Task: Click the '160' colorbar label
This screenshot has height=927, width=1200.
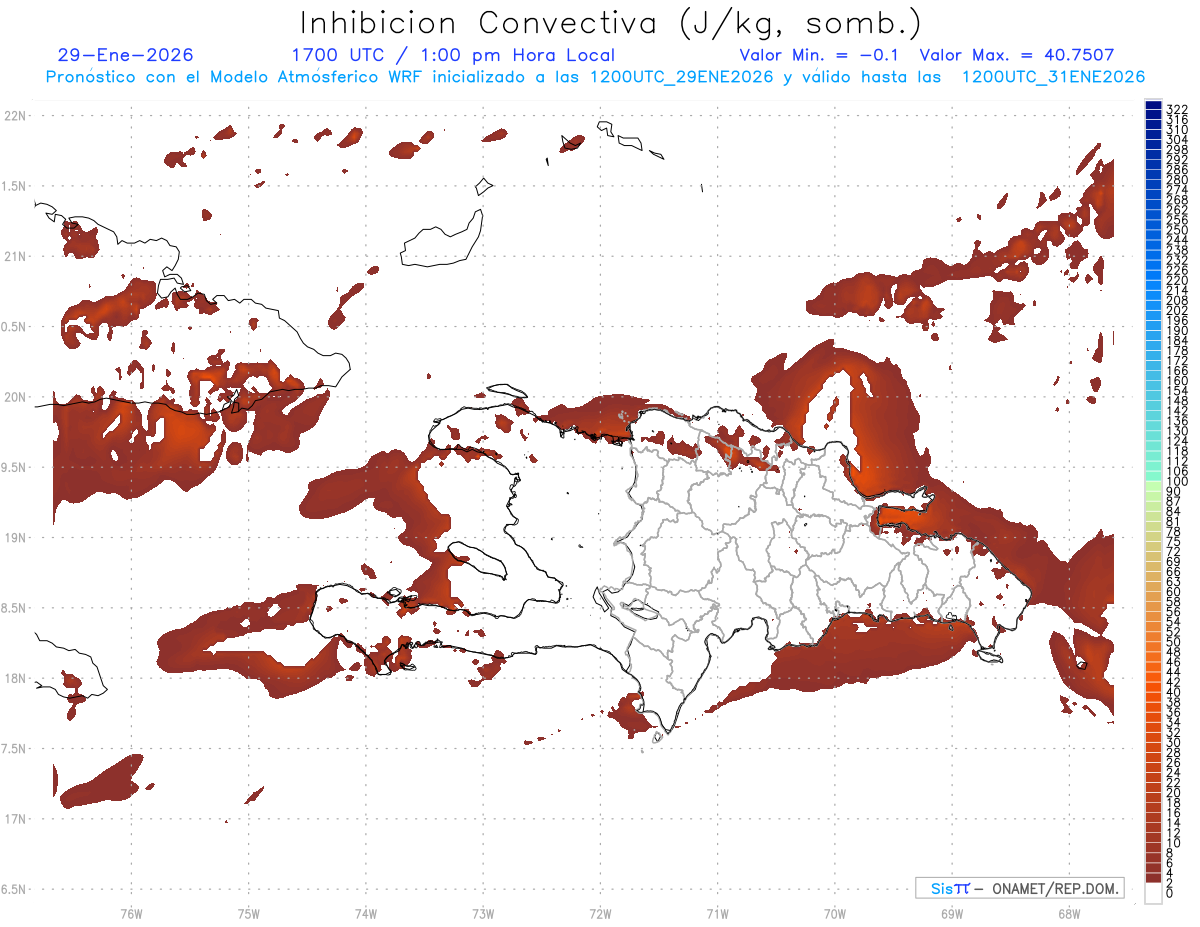Action: [x=1176, y=381]
